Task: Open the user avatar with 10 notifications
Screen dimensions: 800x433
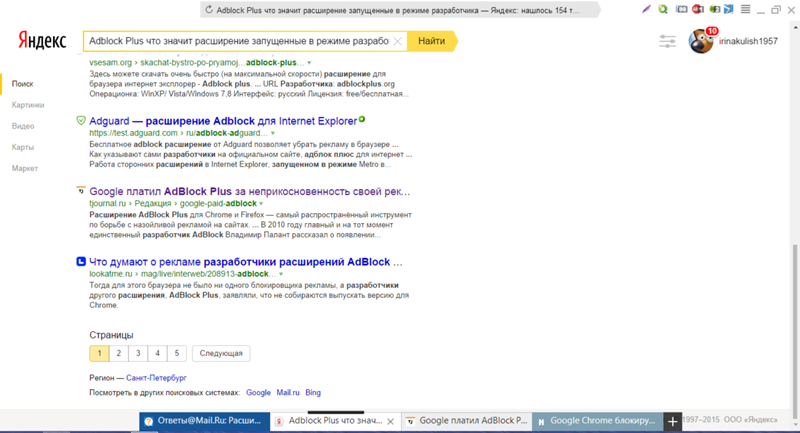Action: point(702,41)
